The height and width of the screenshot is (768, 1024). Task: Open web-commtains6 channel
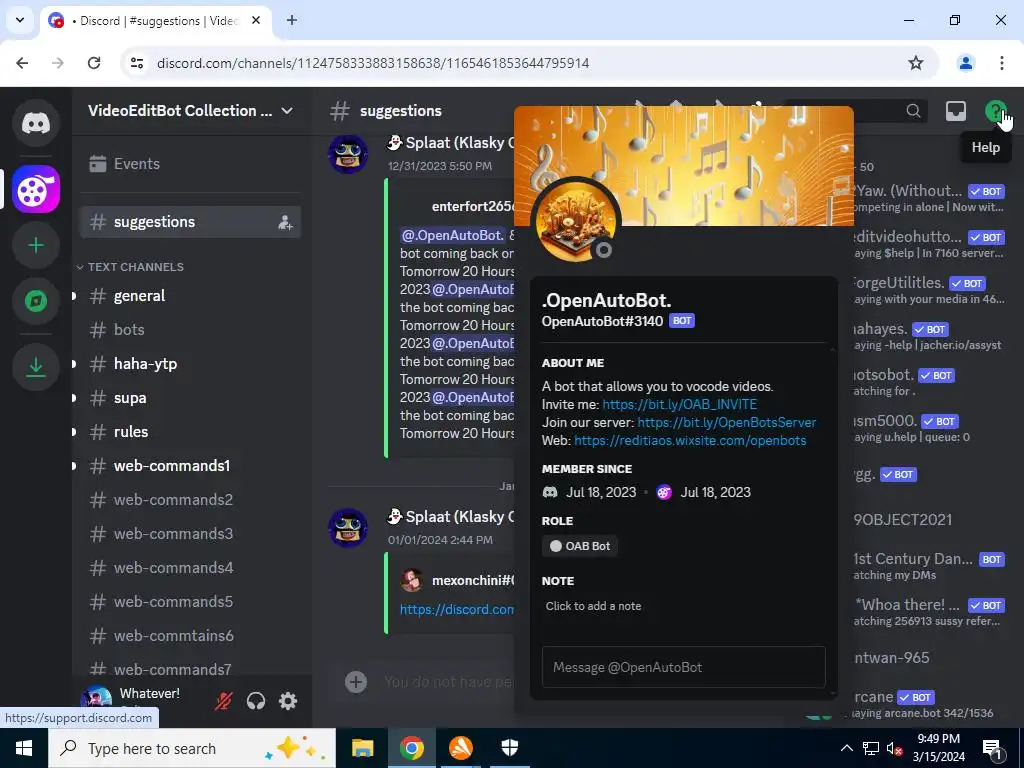click(190, 635)
